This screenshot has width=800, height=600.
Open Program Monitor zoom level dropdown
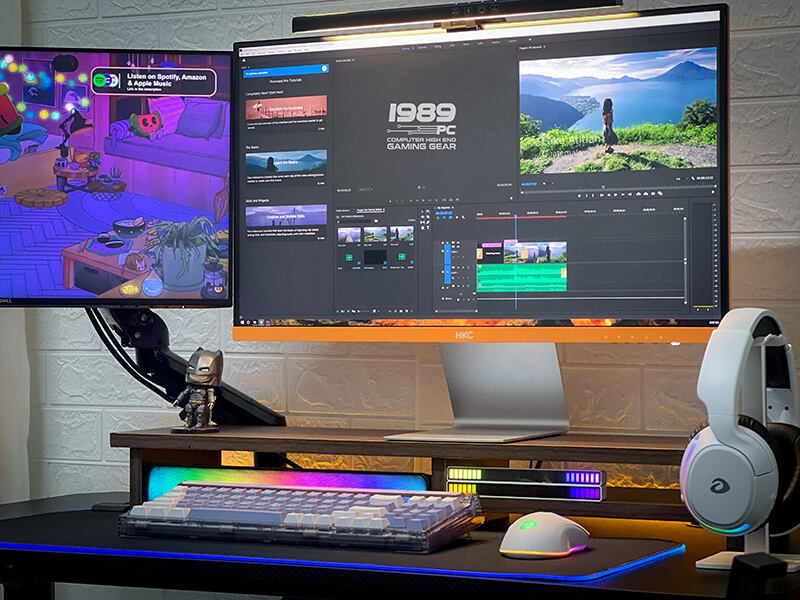point(547,183)
